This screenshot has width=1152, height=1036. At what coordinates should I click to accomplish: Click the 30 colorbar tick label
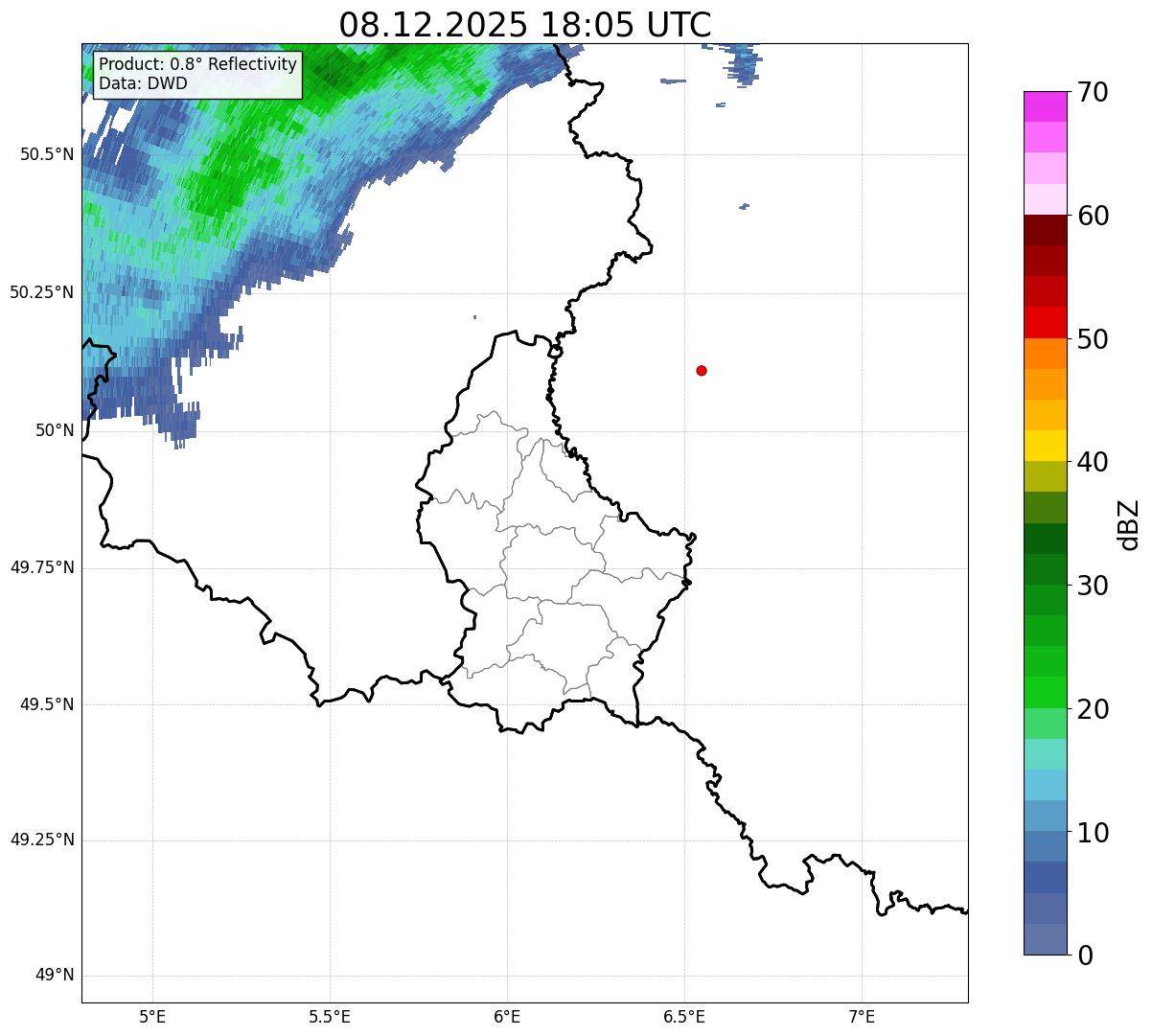coord(1093,586)
